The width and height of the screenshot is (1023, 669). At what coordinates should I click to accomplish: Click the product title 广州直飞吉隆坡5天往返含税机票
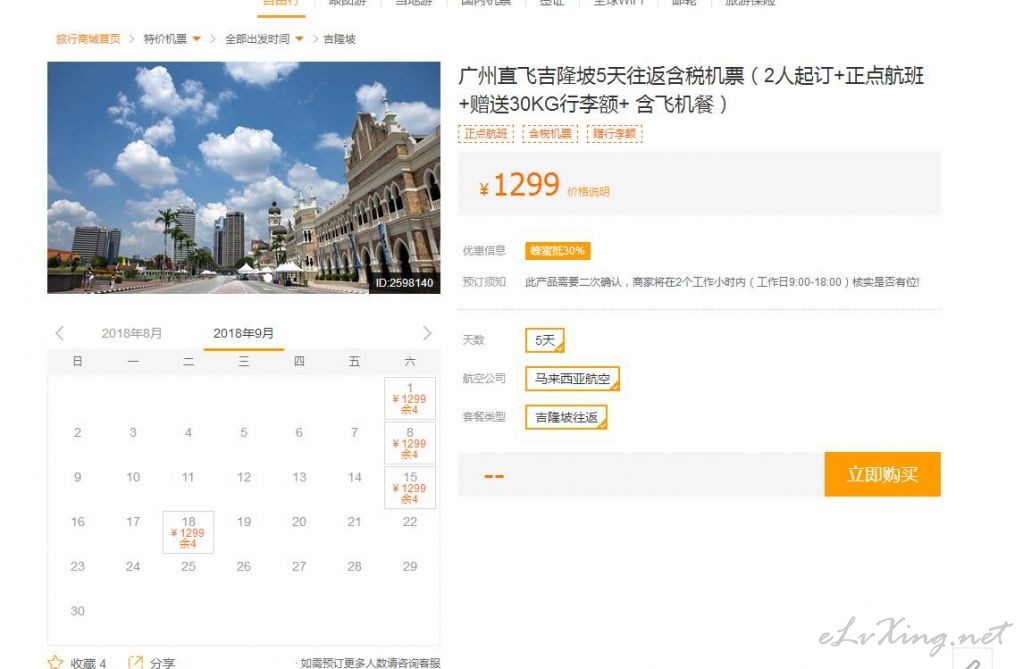[691, 89]
